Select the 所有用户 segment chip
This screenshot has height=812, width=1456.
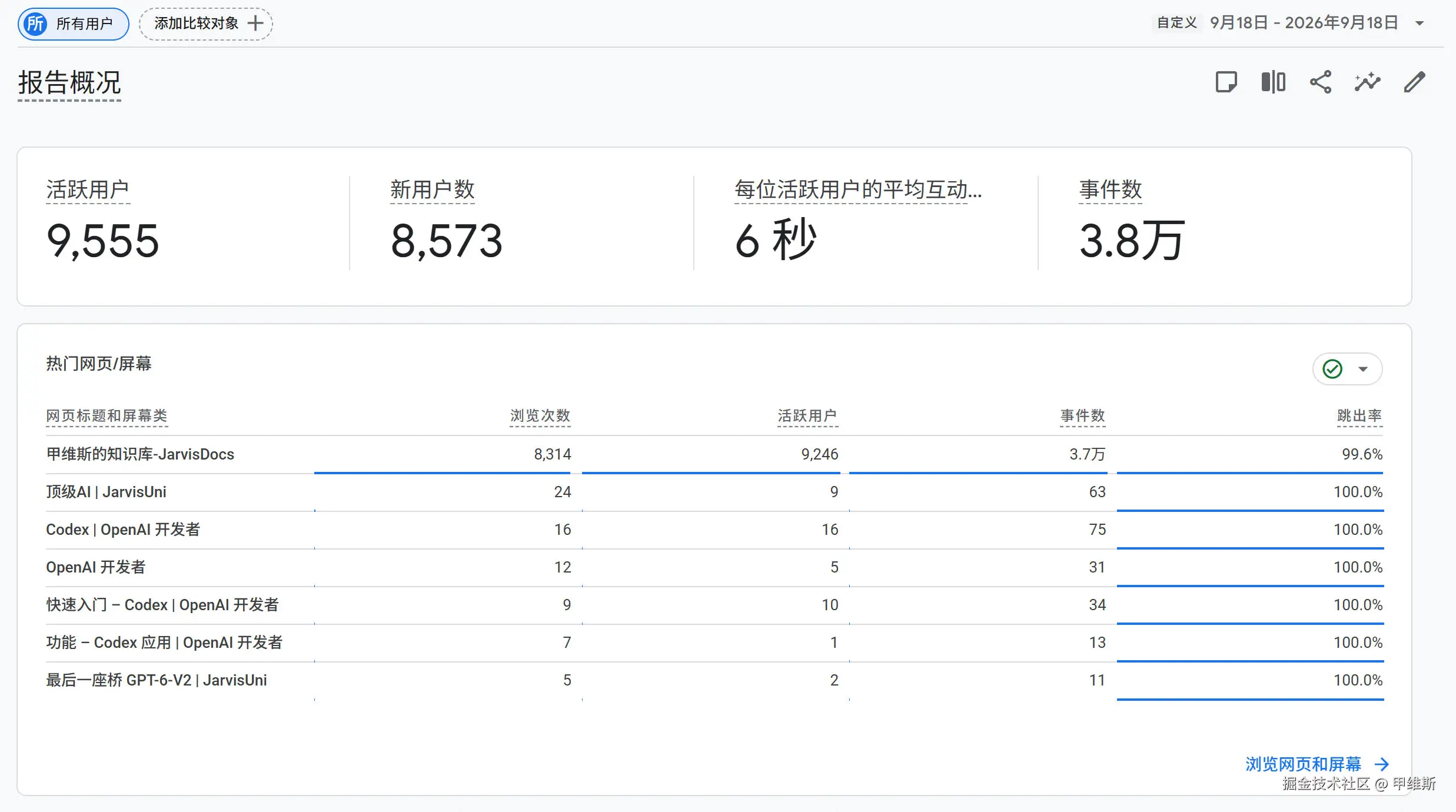click(74, 24)
